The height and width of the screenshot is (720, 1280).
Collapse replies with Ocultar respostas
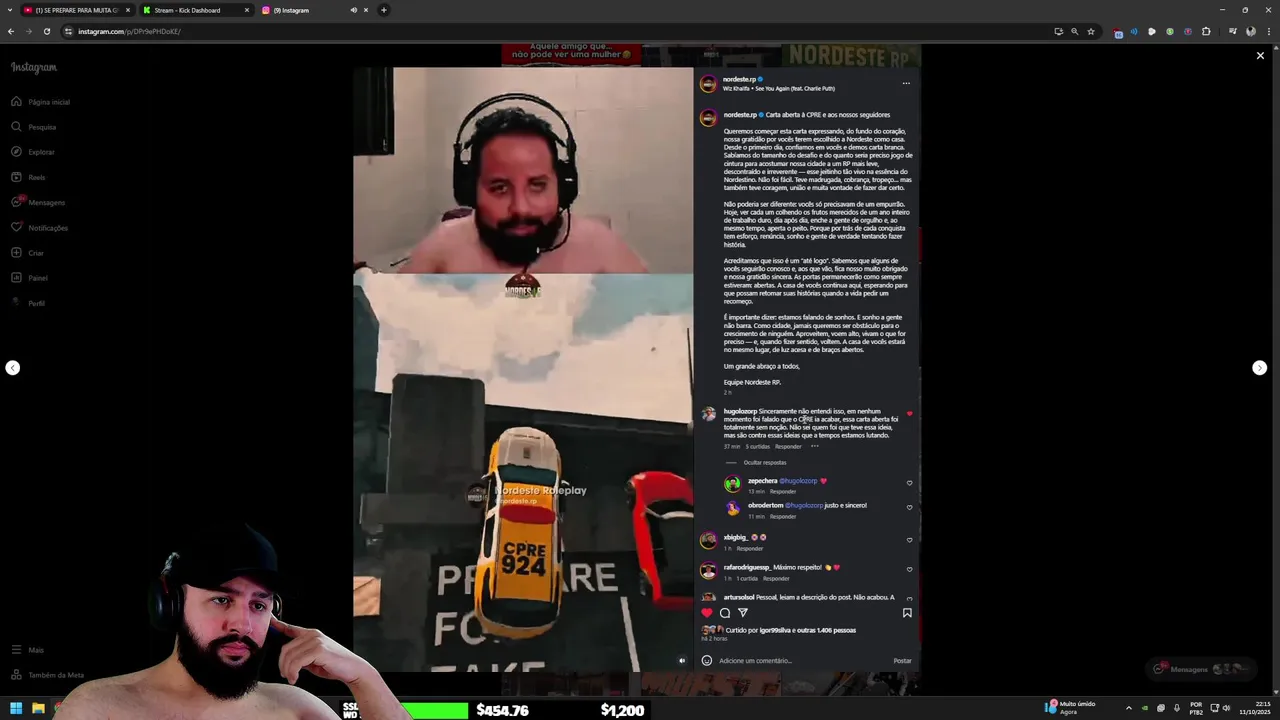point(764,463)
